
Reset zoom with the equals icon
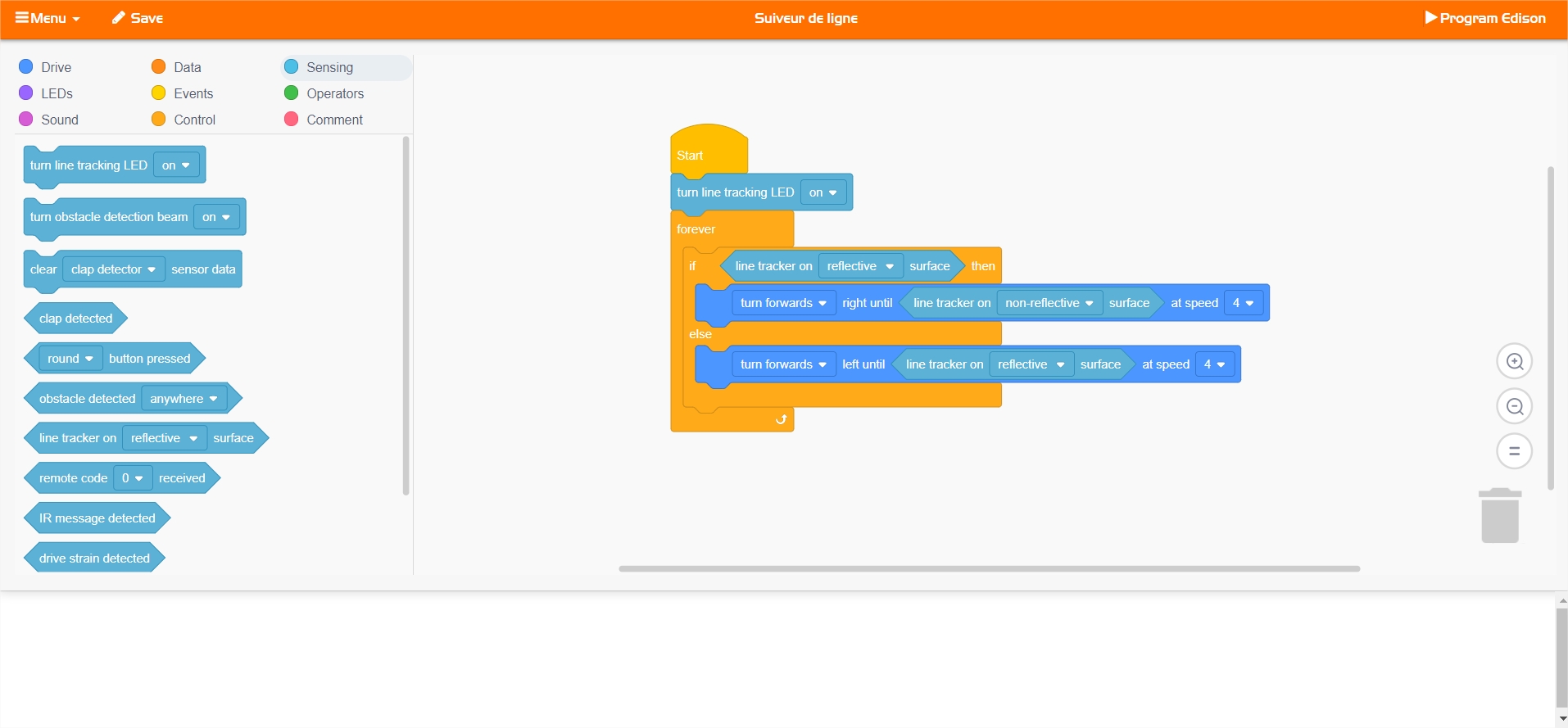[x=1514, y=451]
